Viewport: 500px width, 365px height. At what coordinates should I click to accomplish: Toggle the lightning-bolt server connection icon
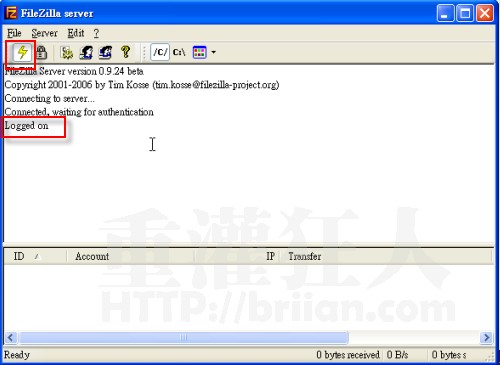tap(22, 53)
